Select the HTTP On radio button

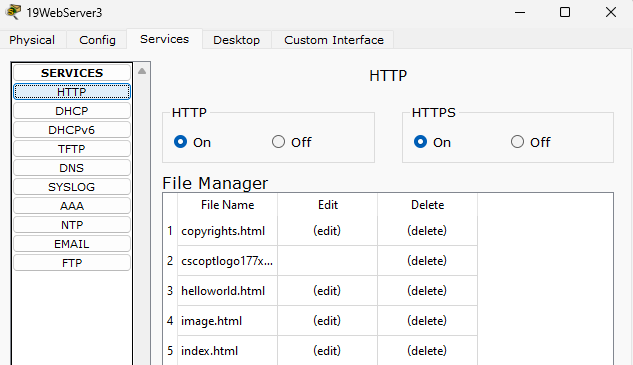coord(180,142)
